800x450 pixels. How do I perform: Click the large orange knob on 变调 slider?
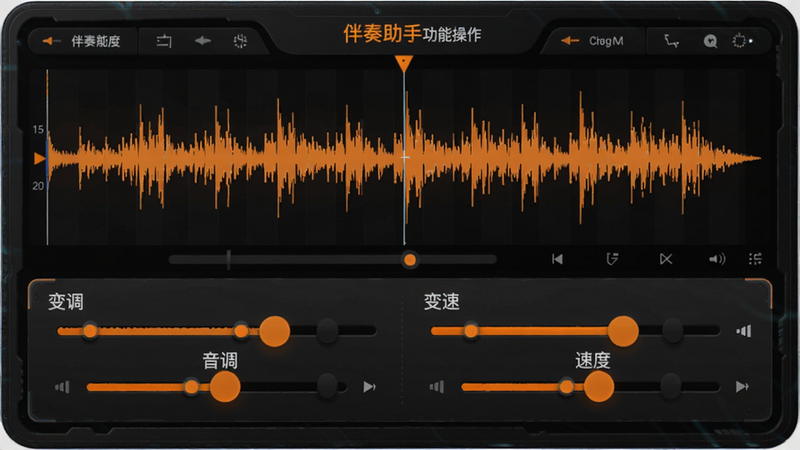pyautogui.click(x=274, y=331)
